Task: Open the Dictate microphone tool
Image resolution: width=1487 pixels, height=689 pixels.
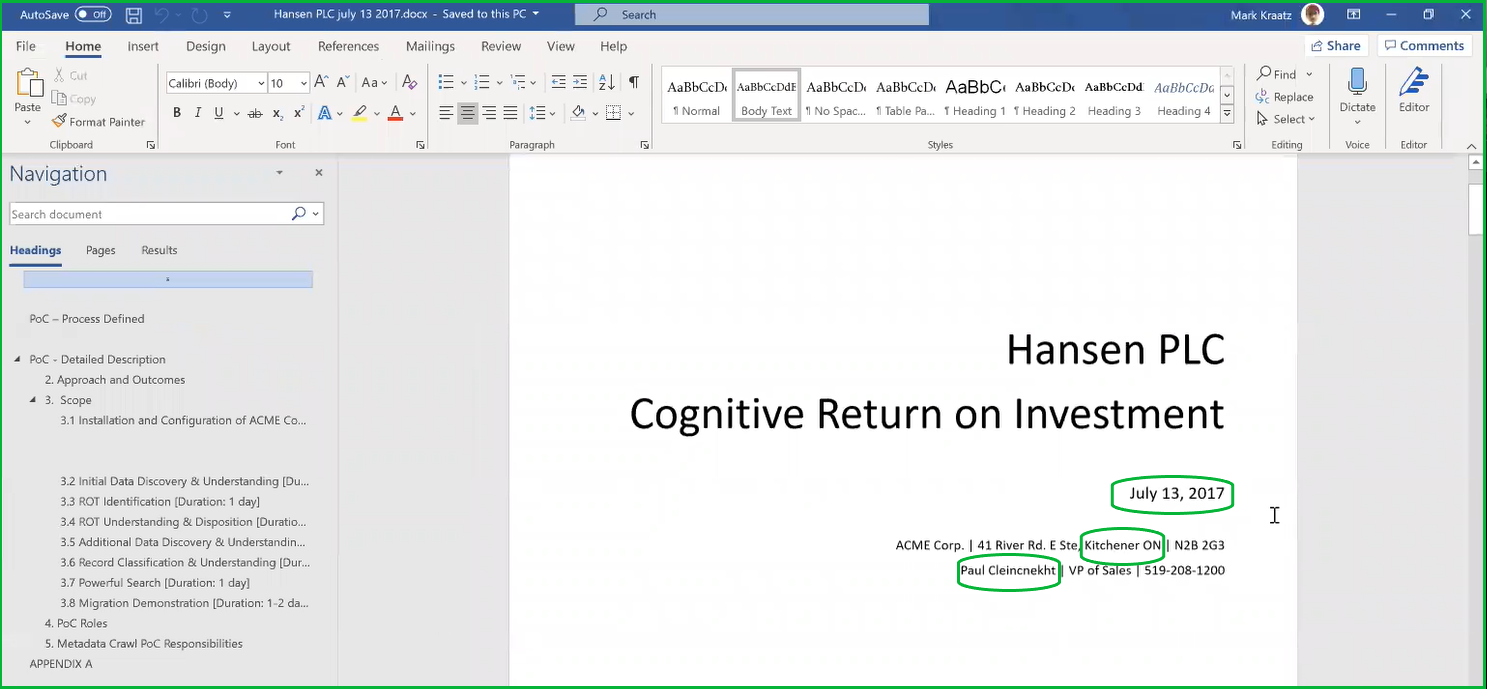Action: tap(1357, 90)
